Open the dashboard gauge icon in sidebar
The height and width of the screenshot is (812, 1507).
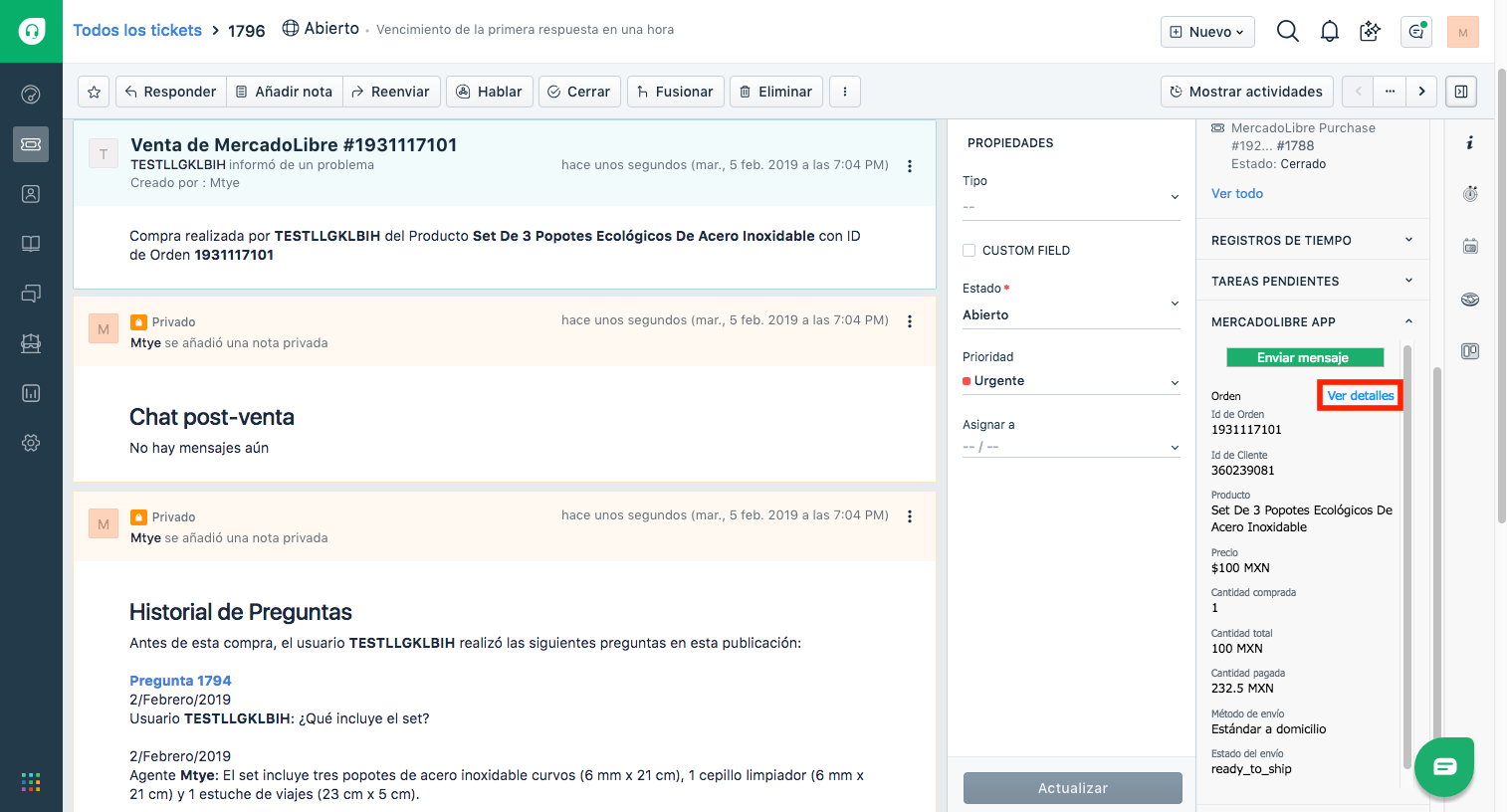[x=31, y=95]
